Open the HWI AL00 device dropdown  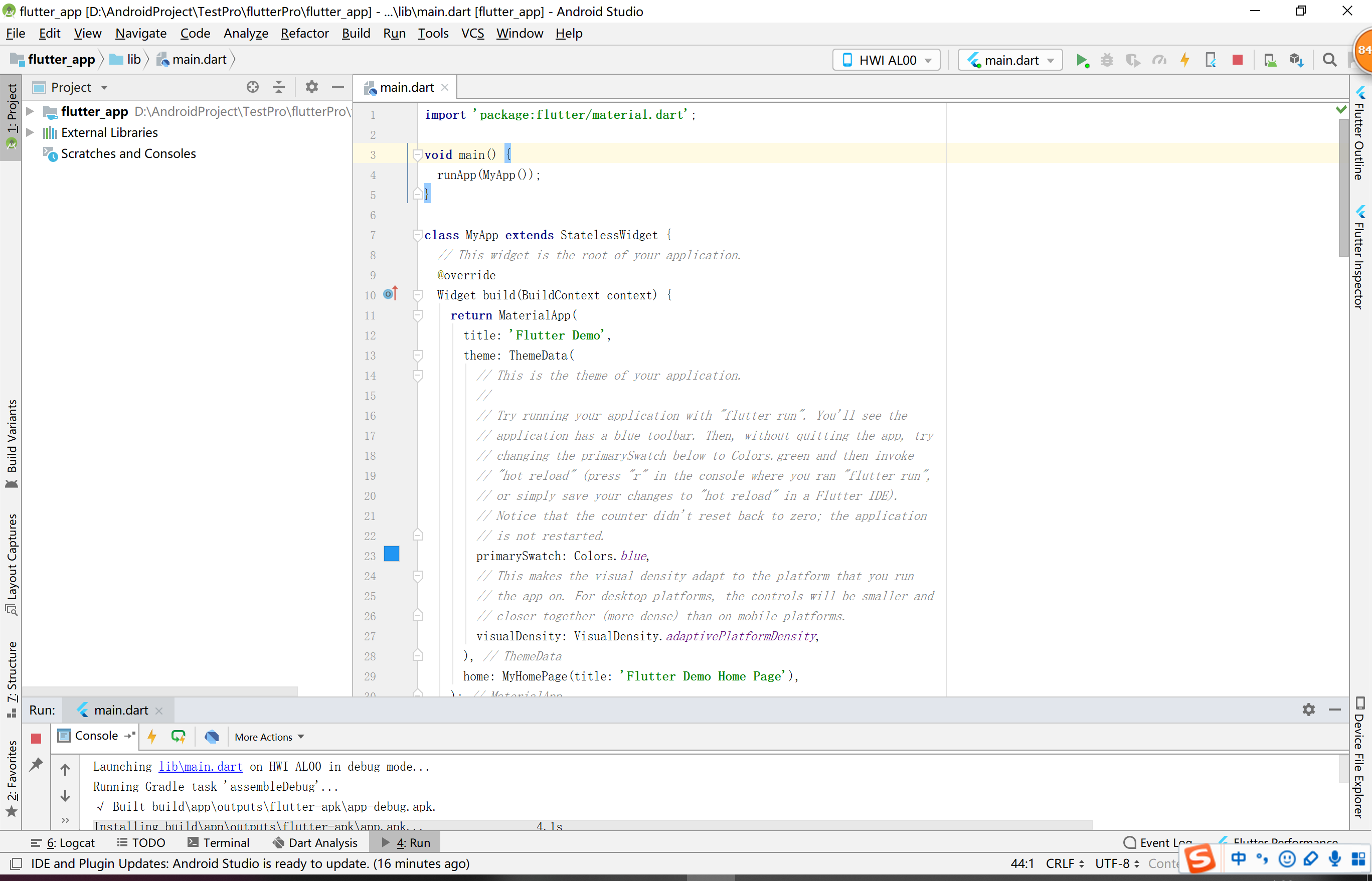(x=886, y=60)
